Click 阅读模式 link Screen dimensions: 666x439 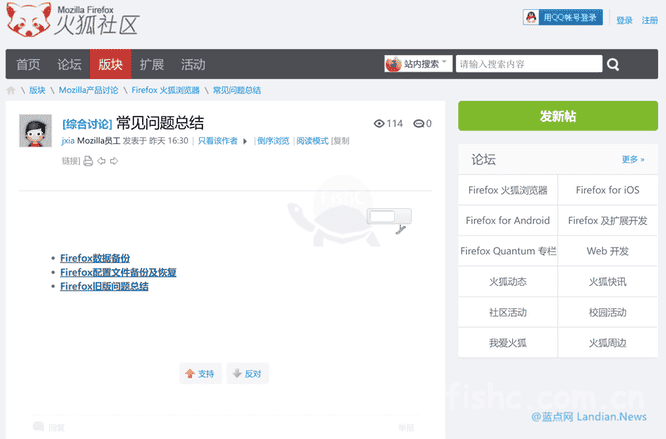tap(312, 141)
